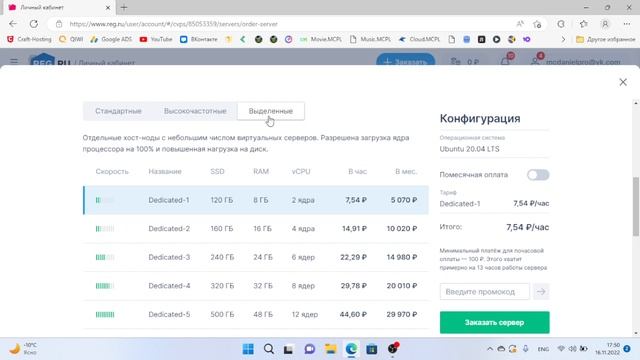Click speed indicator bar for Dedicated-3
Screen dimensions: 640x360
105,257
